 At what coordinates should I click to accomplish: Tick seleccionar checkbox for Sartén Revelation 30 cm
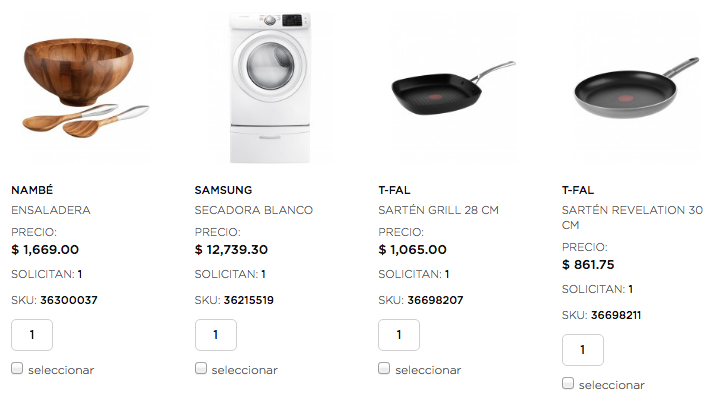pyautogui.click(x=568, y=383)
